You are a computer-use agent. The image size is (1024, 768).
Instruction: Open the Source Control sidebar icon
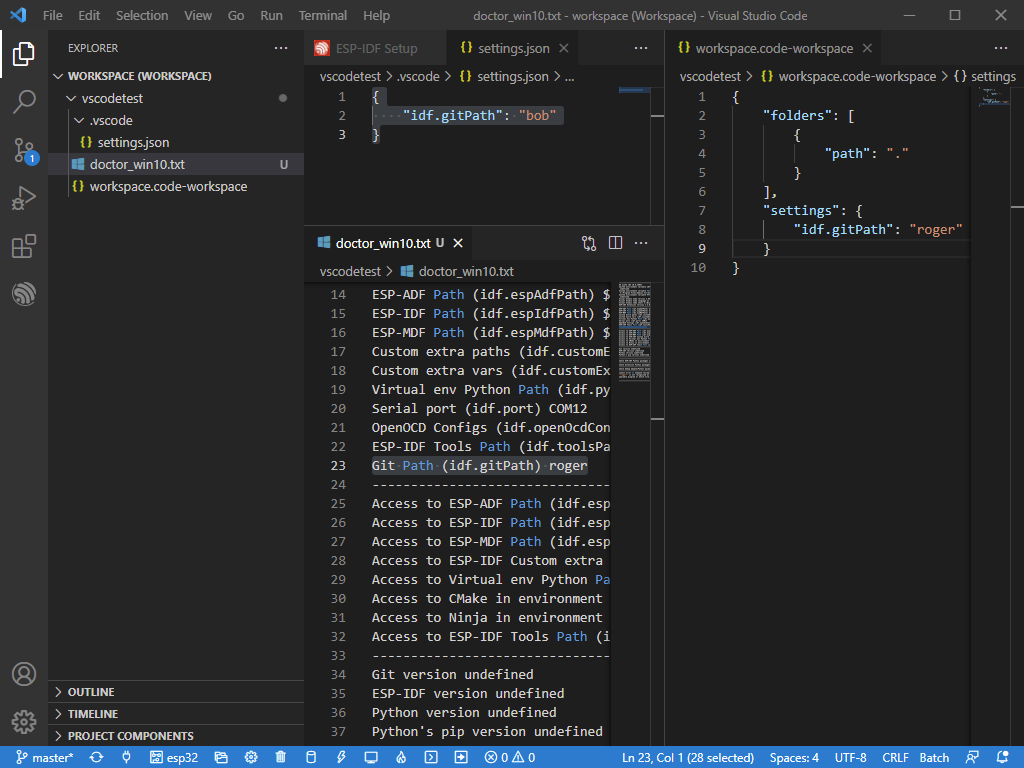click(x=24, y=150)
